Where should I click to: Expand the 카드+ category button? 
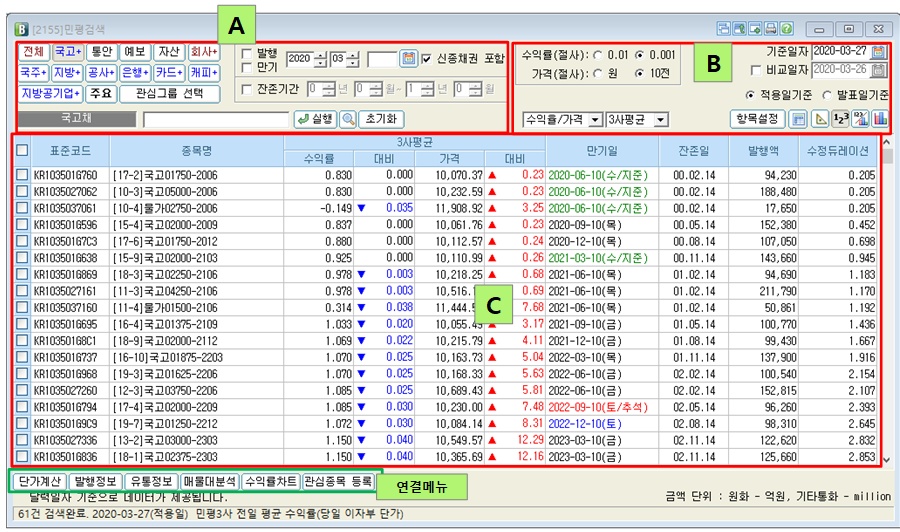169,73
